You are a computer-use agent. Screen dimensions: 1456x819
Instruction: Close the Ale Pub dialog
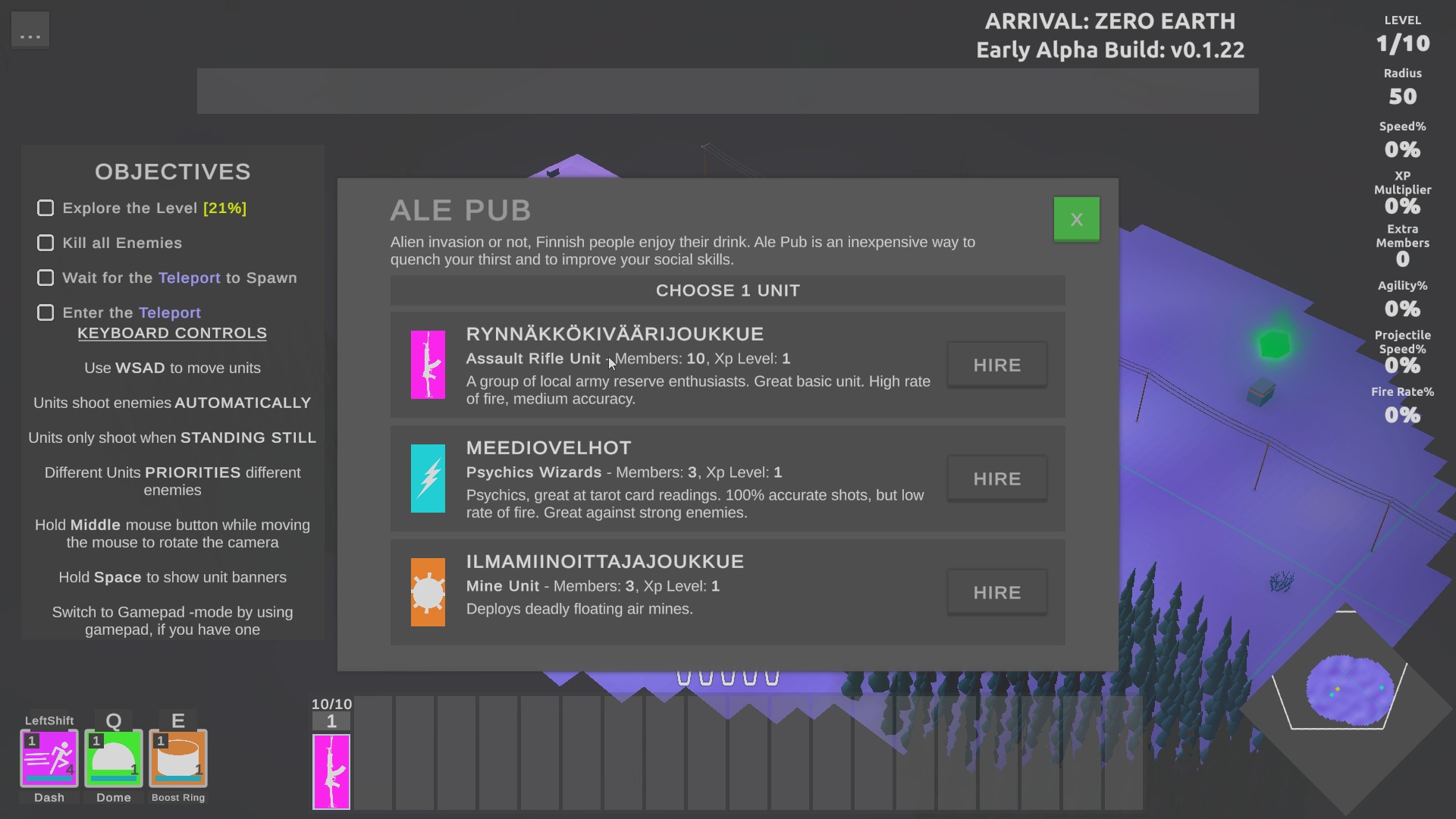click(x=1076, y=219)
